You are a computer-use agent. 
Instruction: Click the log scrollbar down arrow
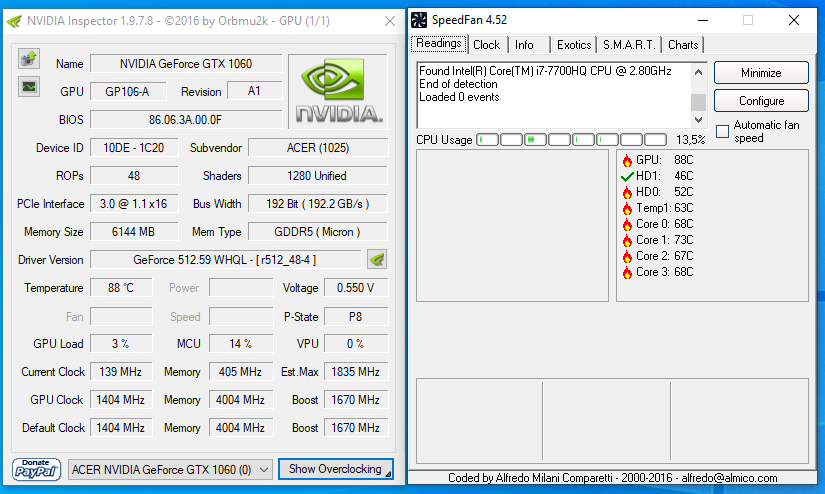pos(698,120)
